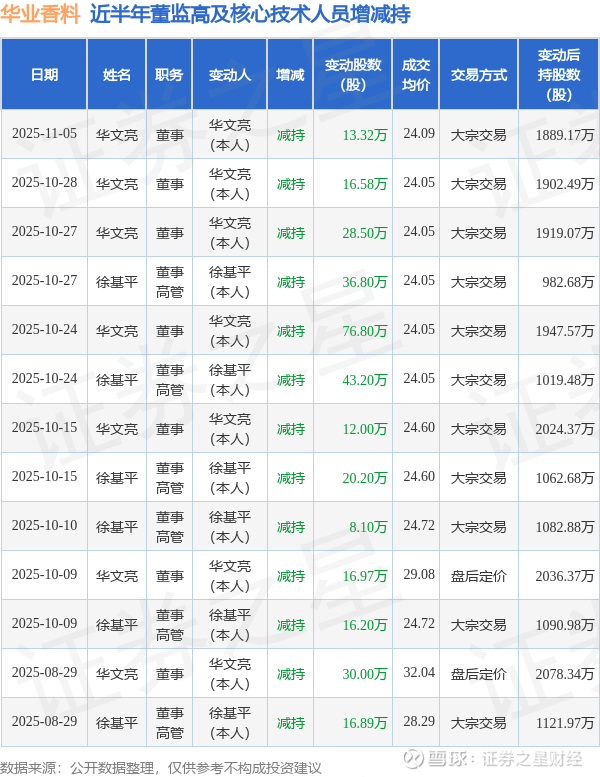Click holdings value 1121.97万
The width and height of the screenshot is (600, 777).
(565, 723)
